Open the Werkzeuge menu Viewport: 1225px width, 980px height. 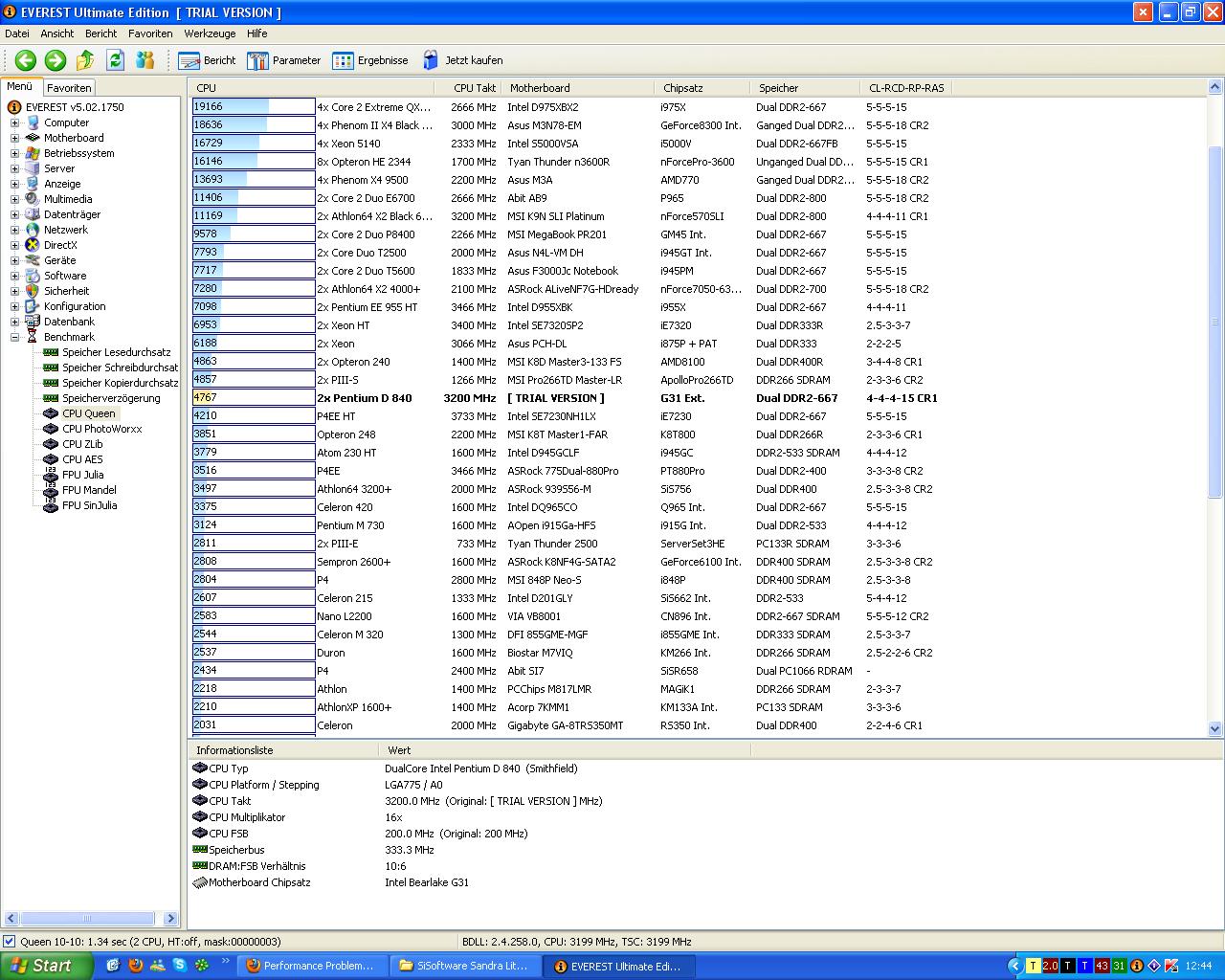(210, 33)
